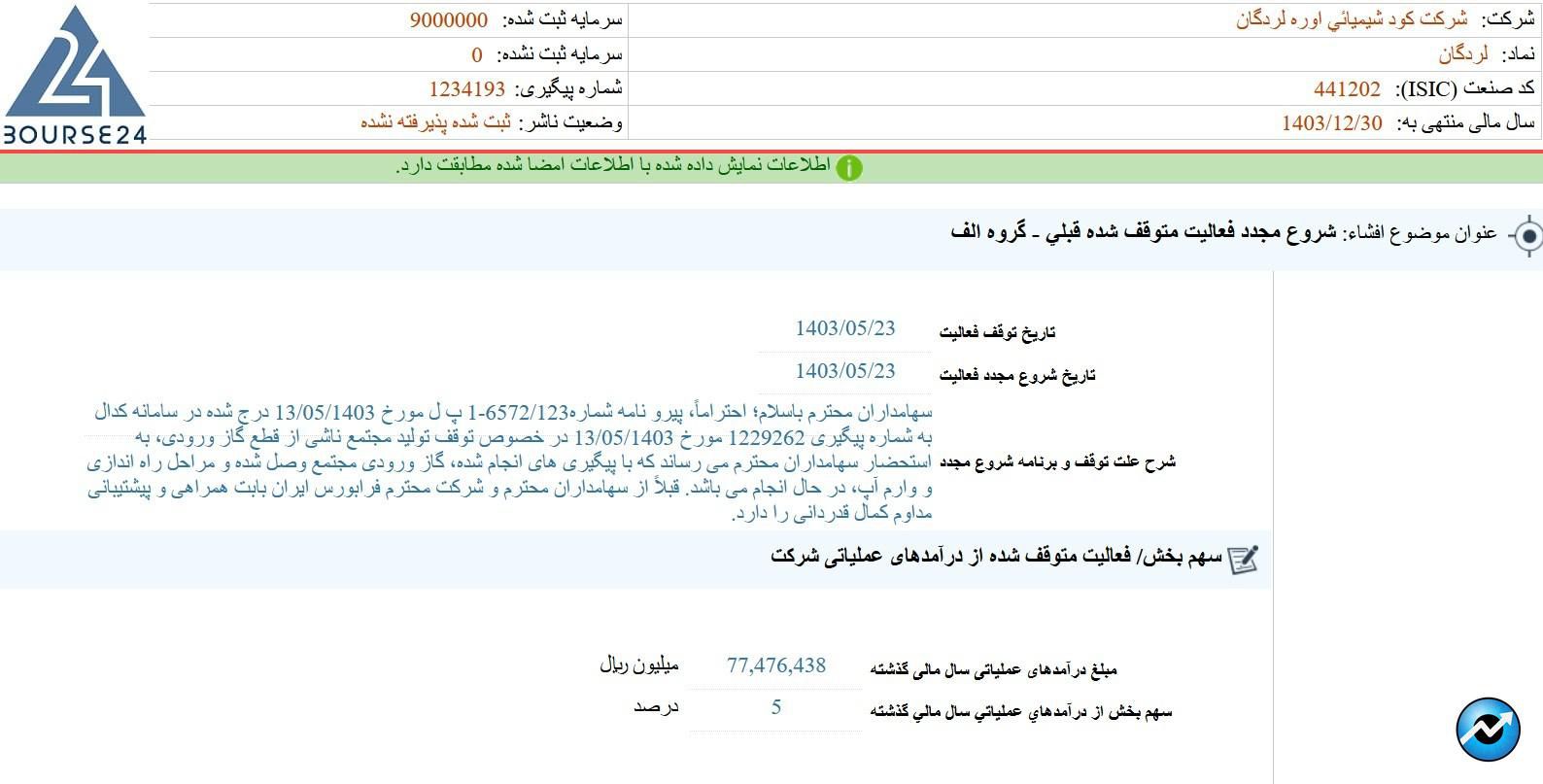Click the تاریخ توقف فعالیت date field
This screenshot has height=784, width=1543.
pyautogui.click(x=844, y=328)
